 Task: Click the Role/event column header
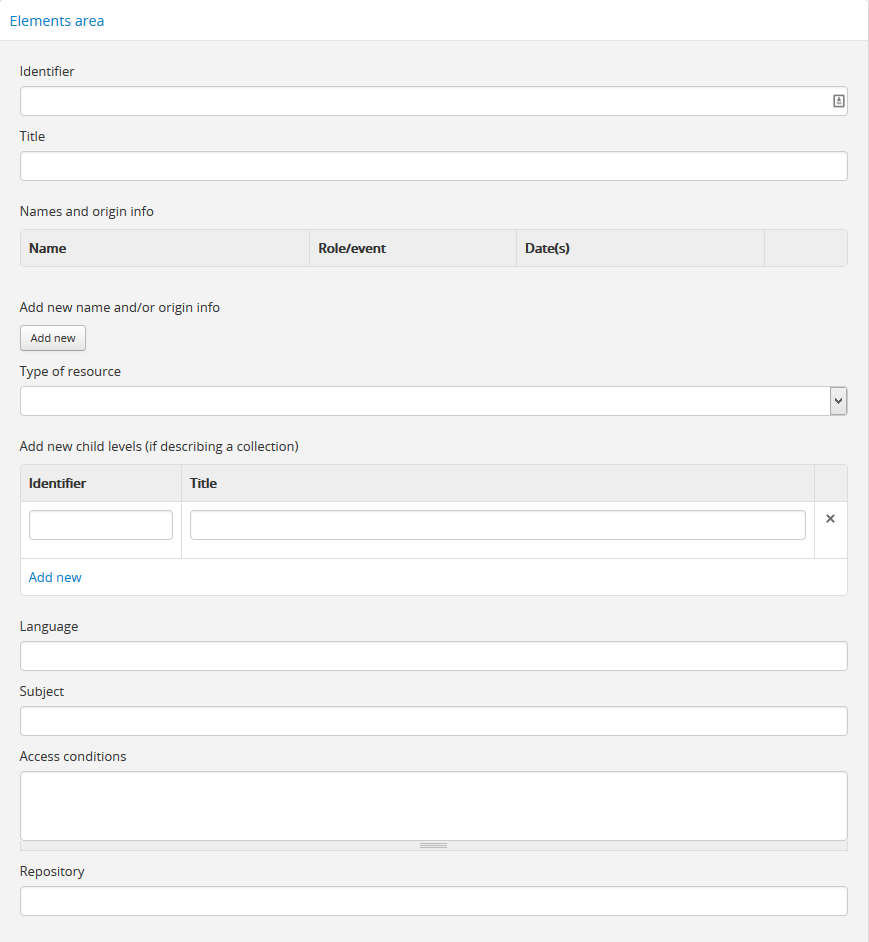pyautogui.click(x=352, y=248)
